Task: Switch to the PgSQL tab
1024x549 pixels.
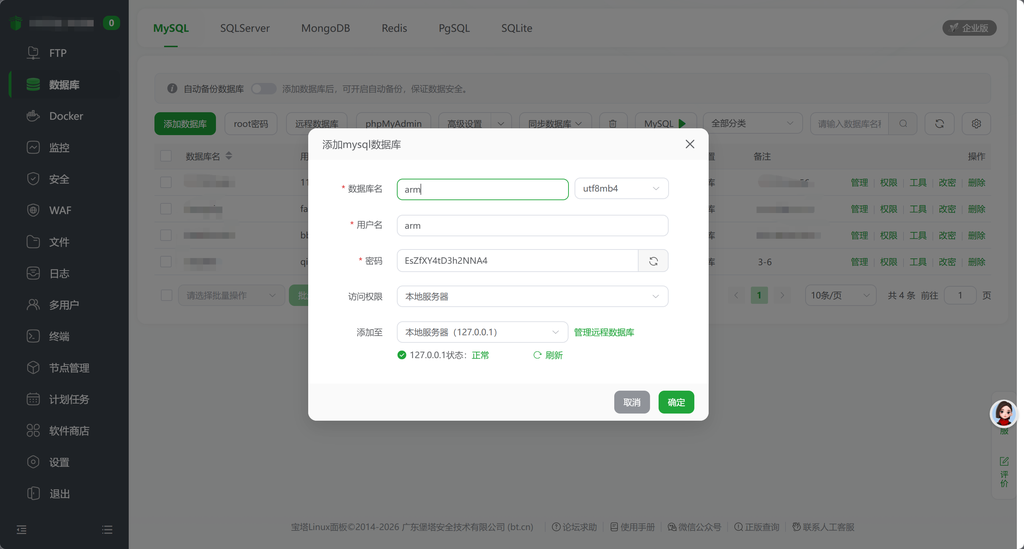Action: [454, 28]
